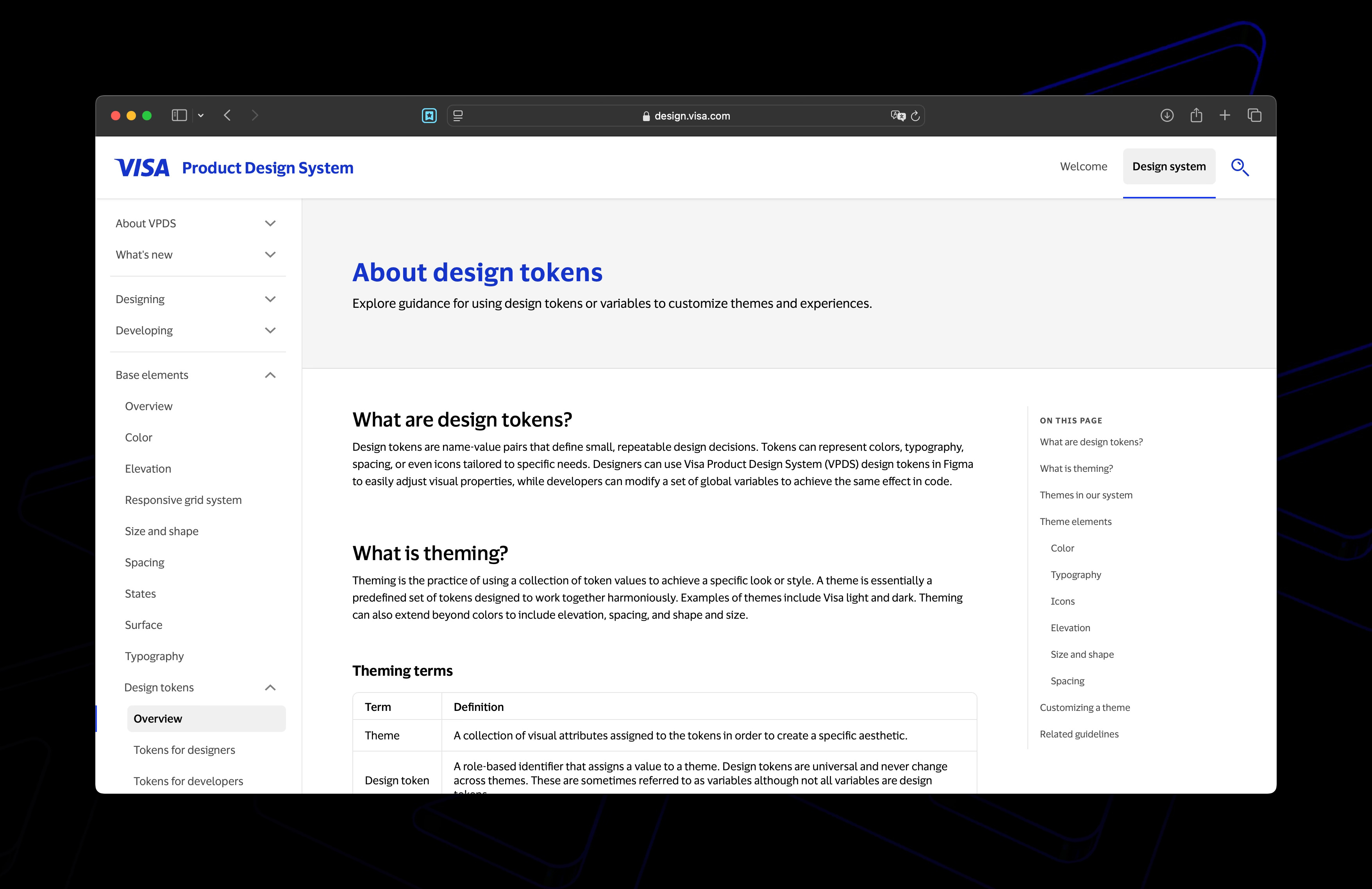Click the design.visa.com address field
1372x889 pixels.
click(686, 115)
